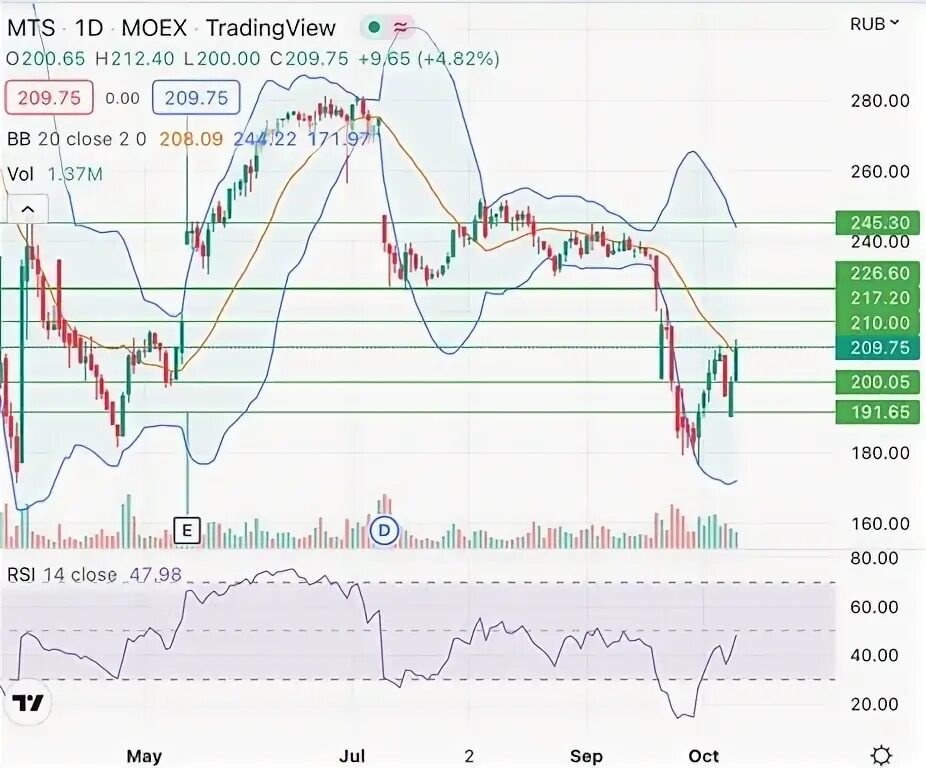Click the RSI 80.00 axis label
The image size is (926, 768).
pyautogui.click(x=874, y=558)
